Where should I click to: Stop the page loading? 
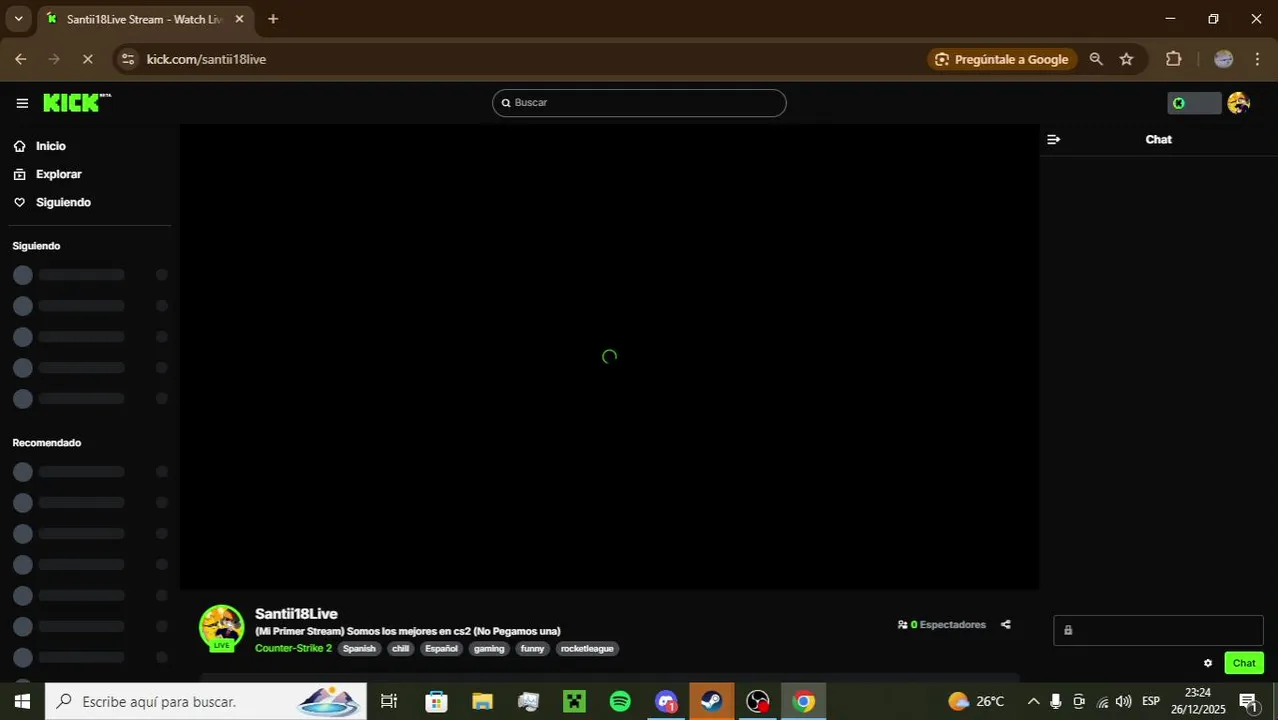87,59
